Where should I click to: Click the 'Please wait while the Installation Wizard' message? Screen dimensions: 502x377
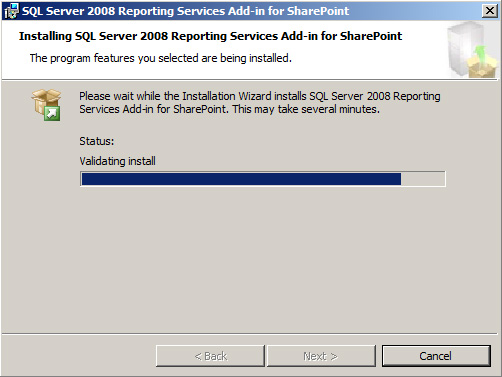click(x=260, y=103)
